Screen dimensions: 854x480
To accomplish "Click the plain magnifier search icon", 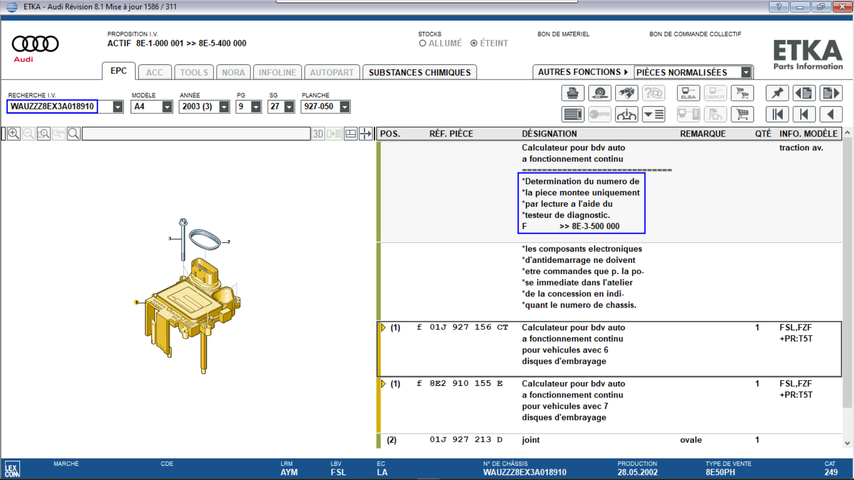I will click(x=74, y=133).
